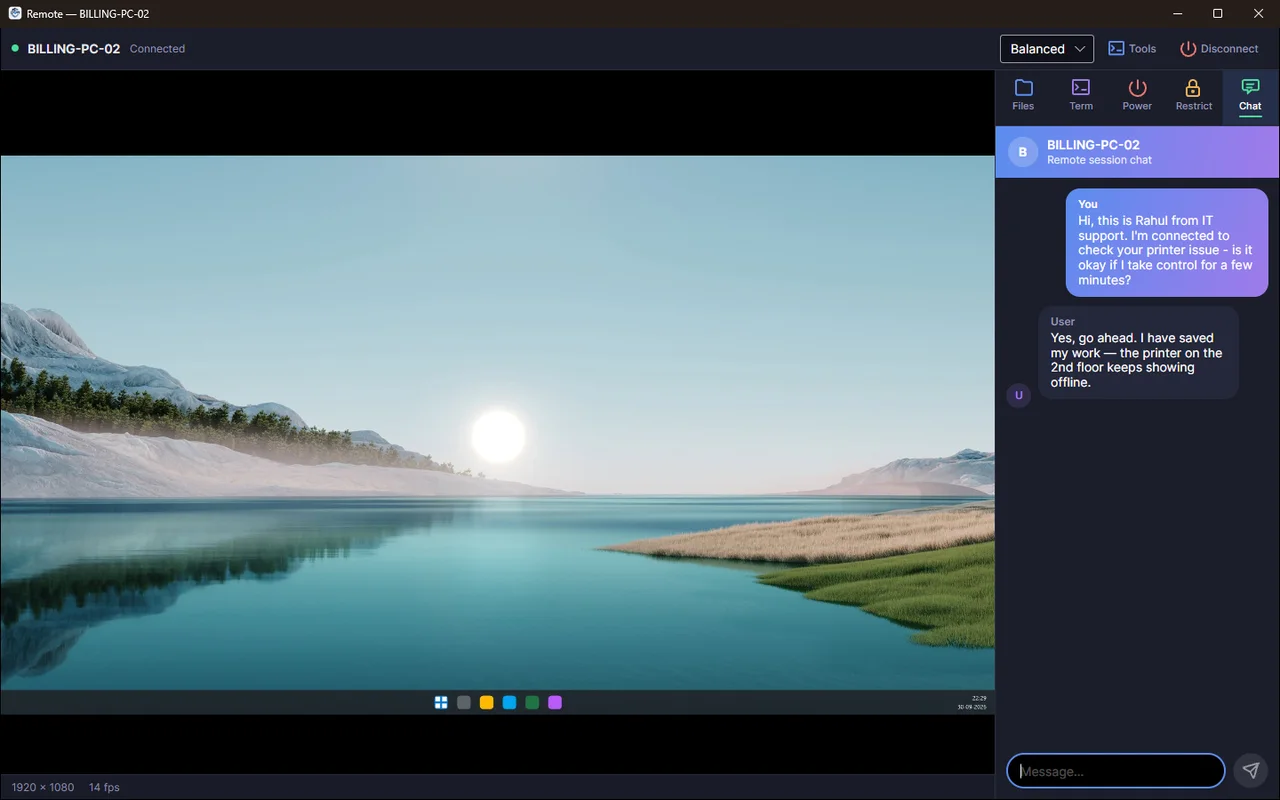Open the remote Windows Start menu

tap(441, 703)
